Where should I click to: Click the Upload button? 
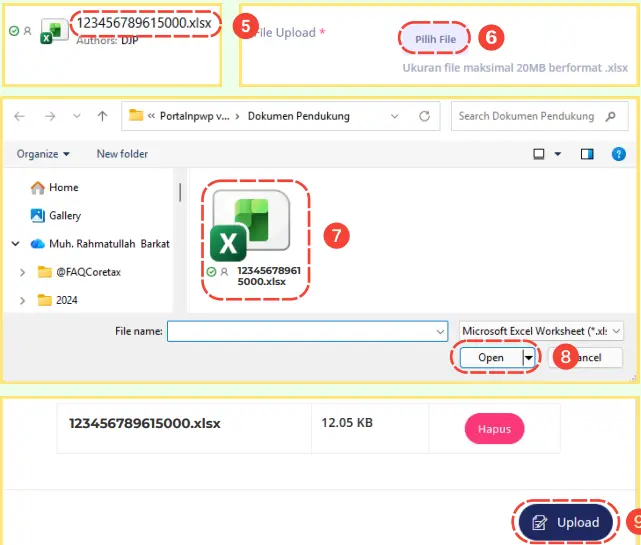[565, 522]
